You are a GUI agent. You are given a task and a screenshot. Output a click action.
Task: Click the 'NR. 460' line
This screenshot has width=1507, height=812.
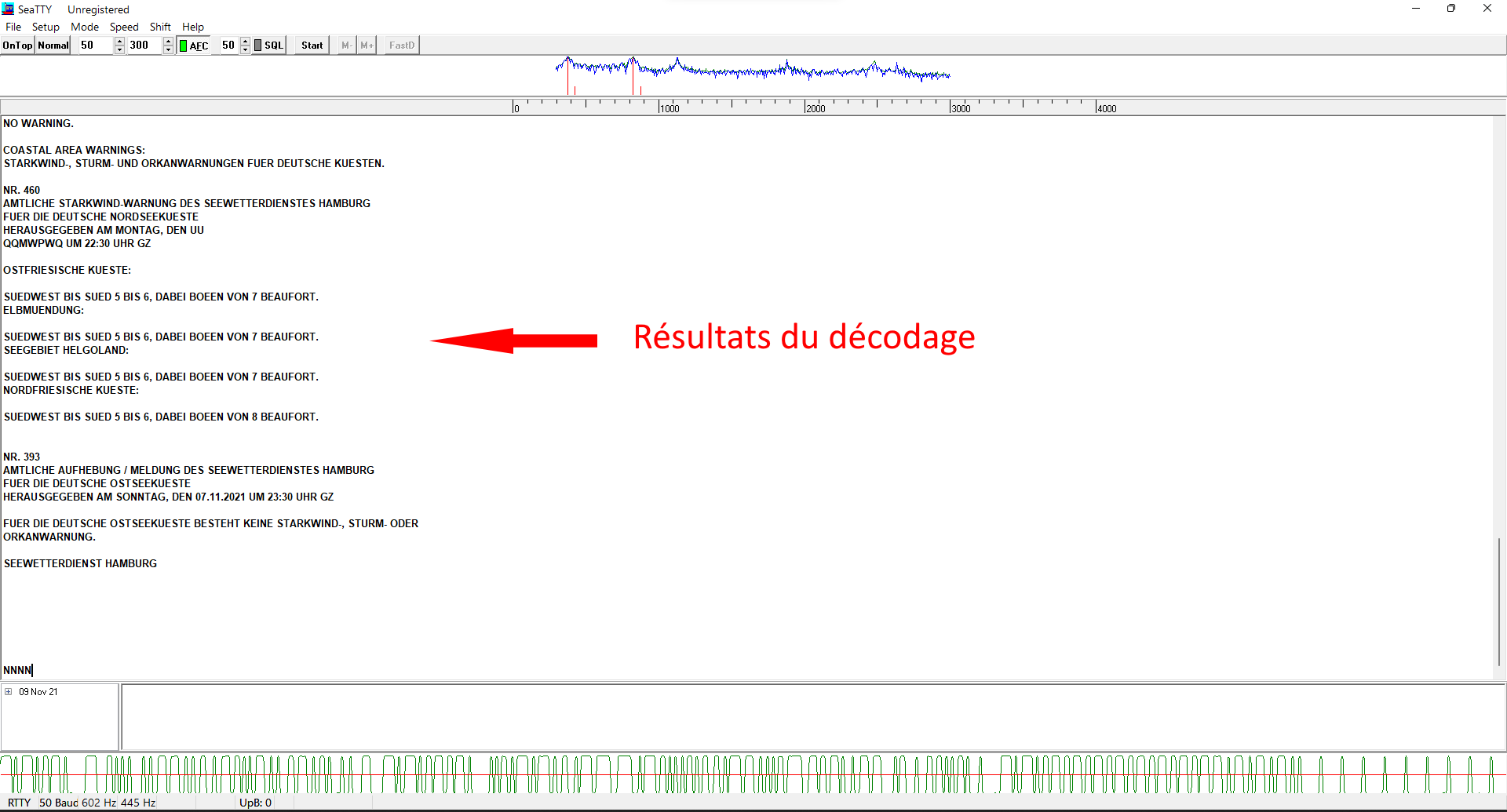(x=21, y=190)
